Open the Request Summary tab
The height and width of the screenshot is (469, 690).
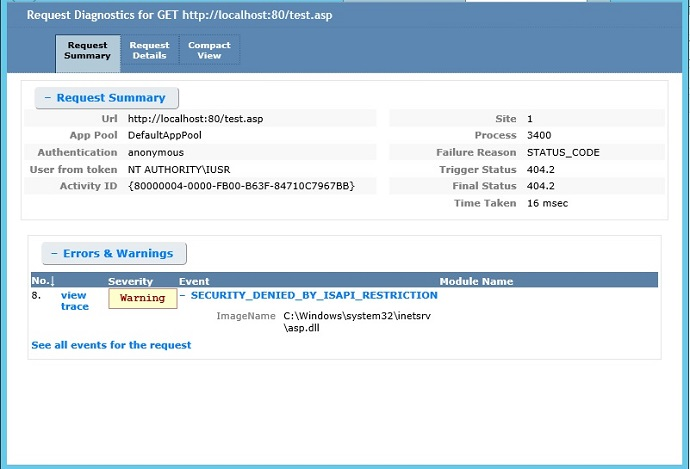[88, 53]
